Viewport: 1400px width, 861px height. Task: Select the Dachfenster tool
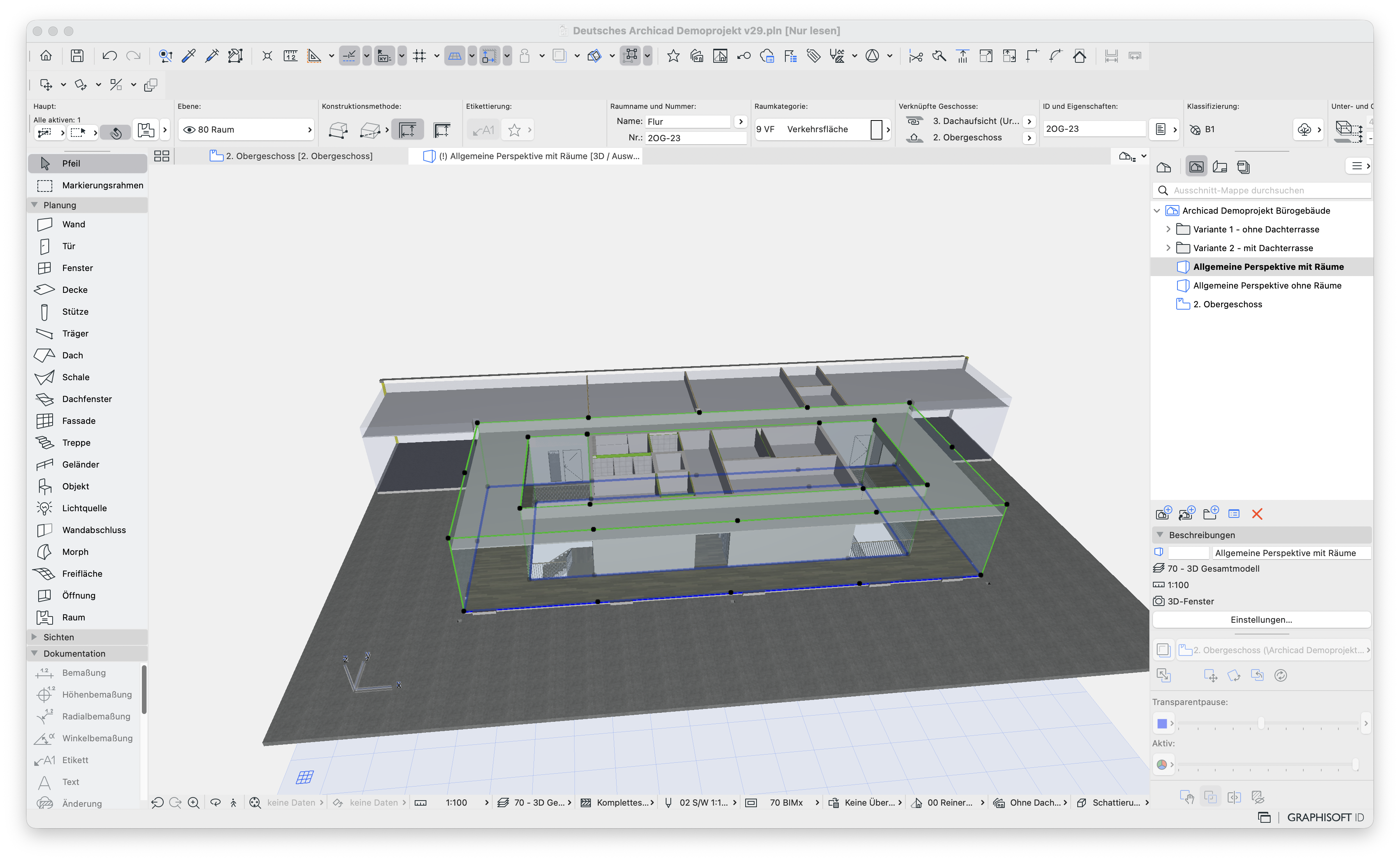point(88,399)
